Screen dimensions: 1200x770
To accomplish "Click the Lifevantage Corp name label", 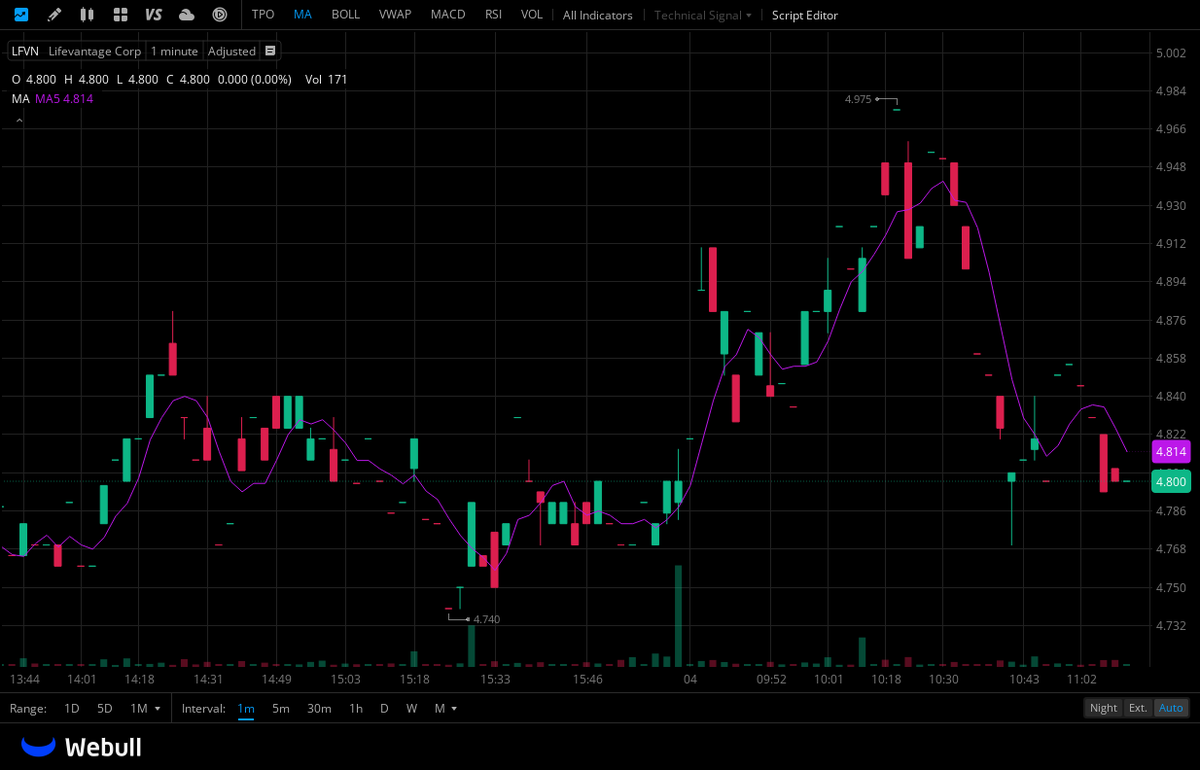I will tap(95, 51).
